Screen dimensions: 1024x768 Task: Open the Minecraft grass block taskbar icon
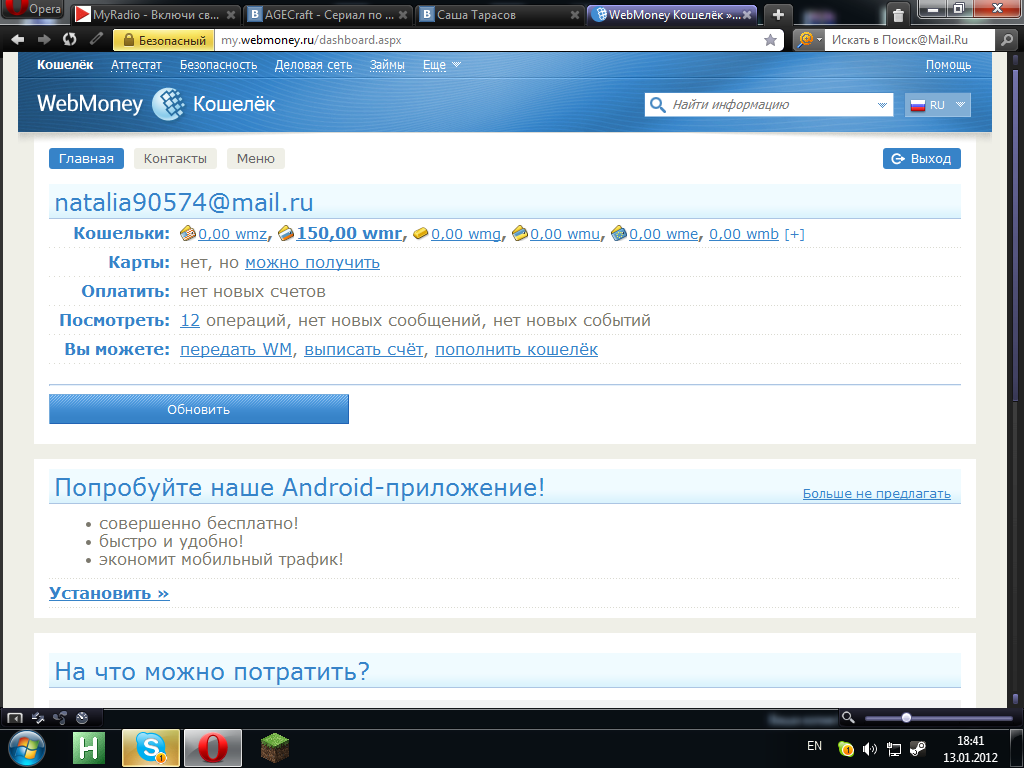(x=275, y=748)
